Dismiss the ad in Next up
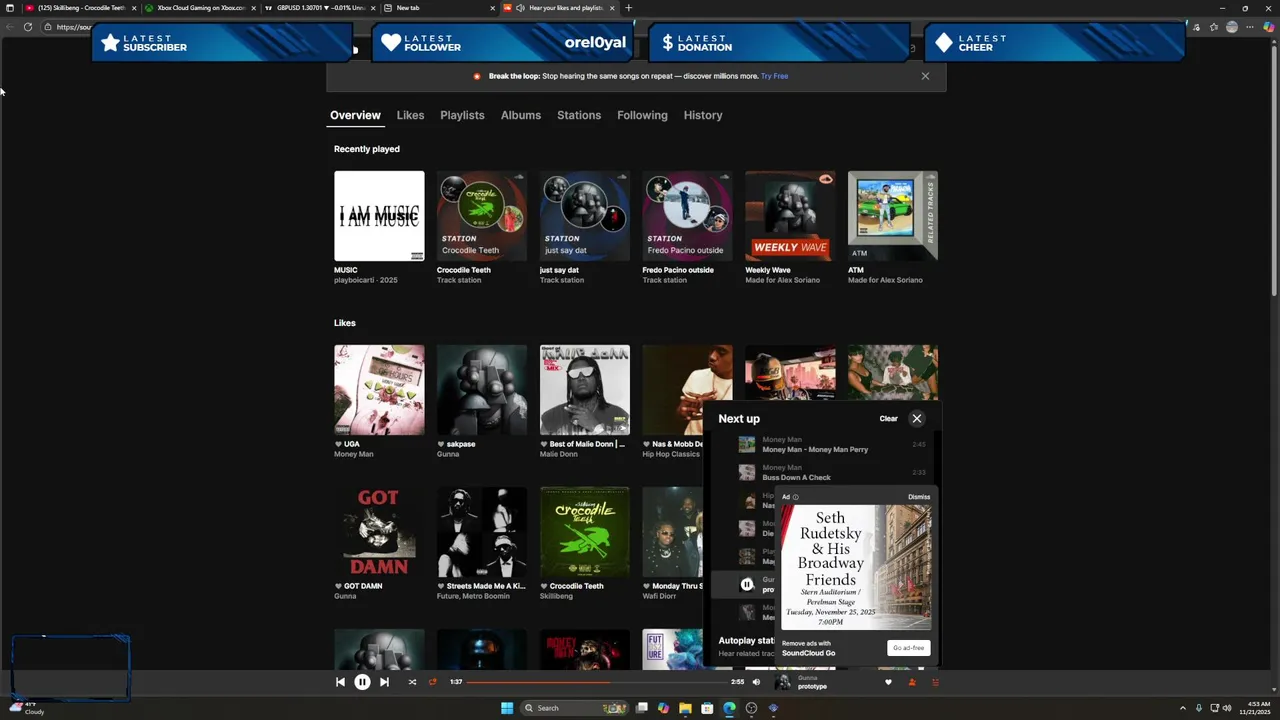 tap(919, 497)
